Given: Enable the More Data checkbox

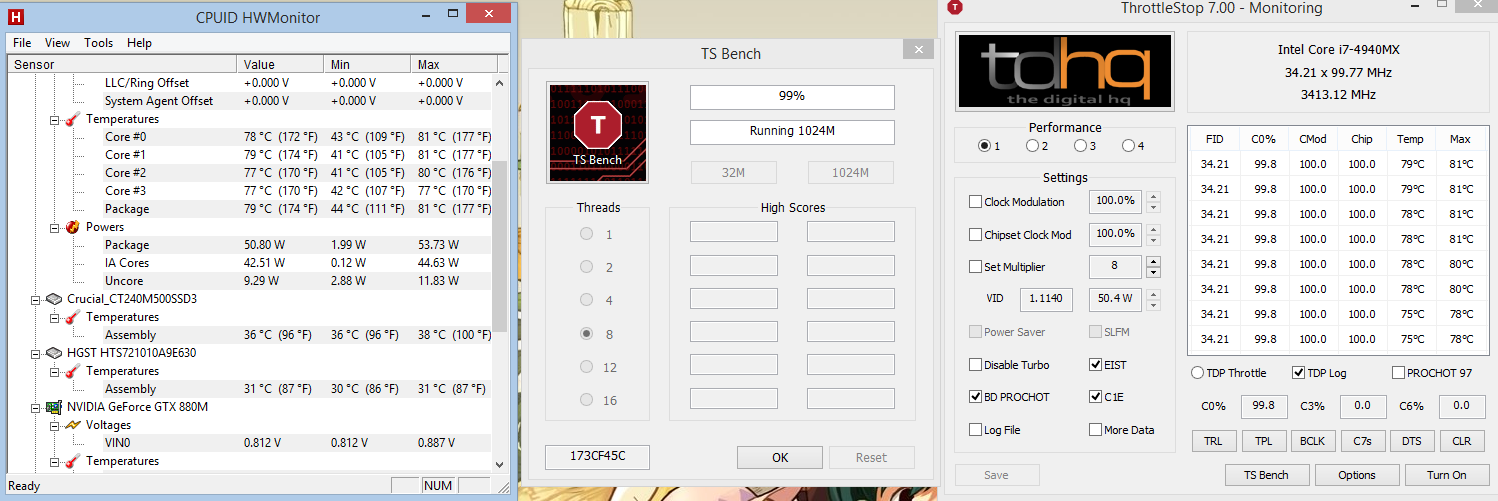Looking at the screenshot, I should pos(1095,430).
